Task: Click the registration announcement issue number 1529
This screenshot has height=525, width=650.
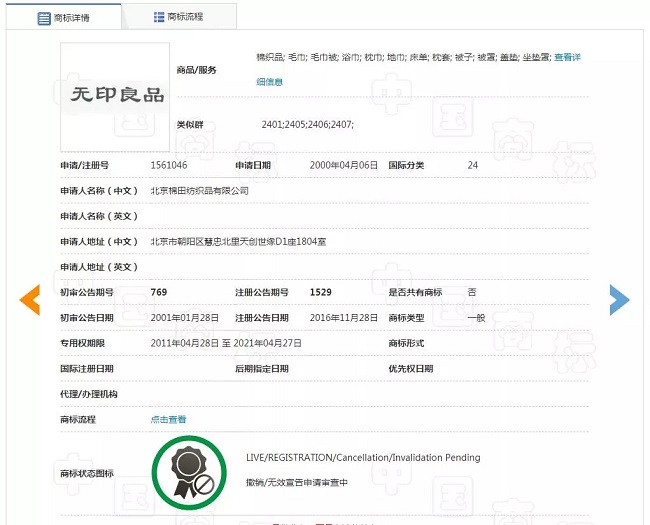Action: [321, 292]
